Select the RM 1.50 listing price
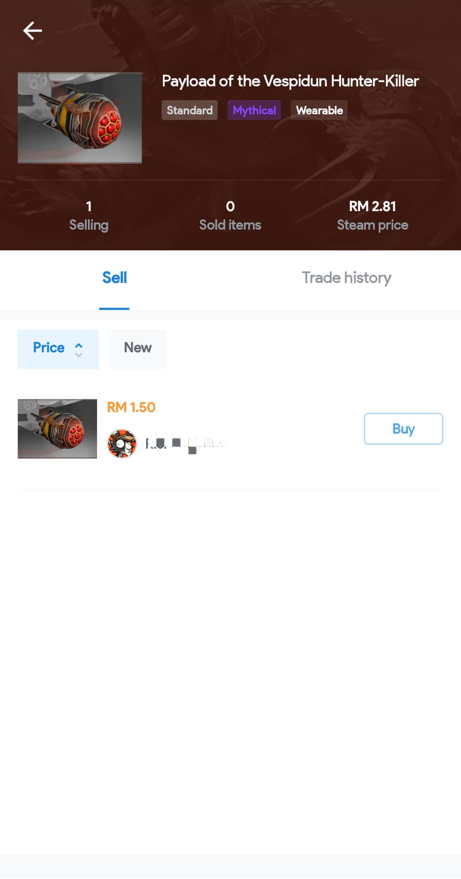461x879 pixels. (x=131, y=408)
